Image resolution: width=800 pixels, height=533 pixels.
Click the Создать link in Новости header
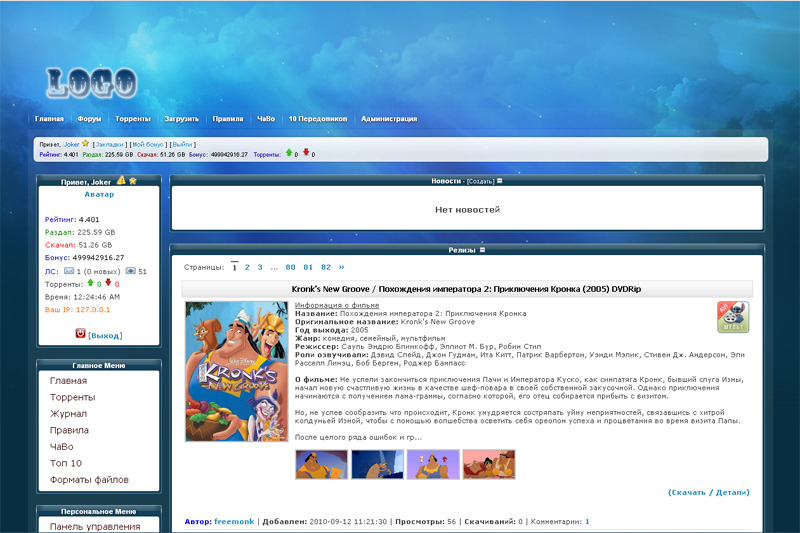[481, 182]
